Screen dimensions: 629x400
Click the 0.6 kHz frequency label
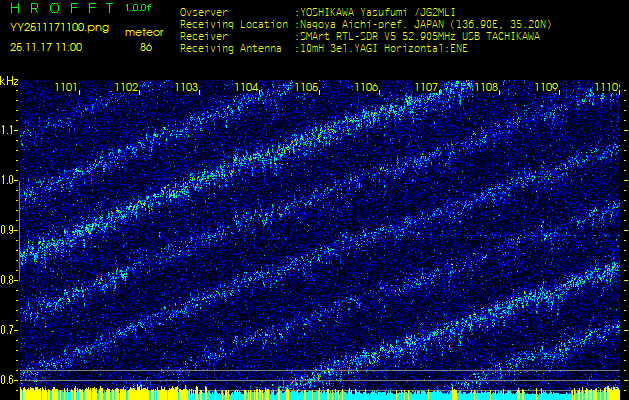(x=9, y=380)
